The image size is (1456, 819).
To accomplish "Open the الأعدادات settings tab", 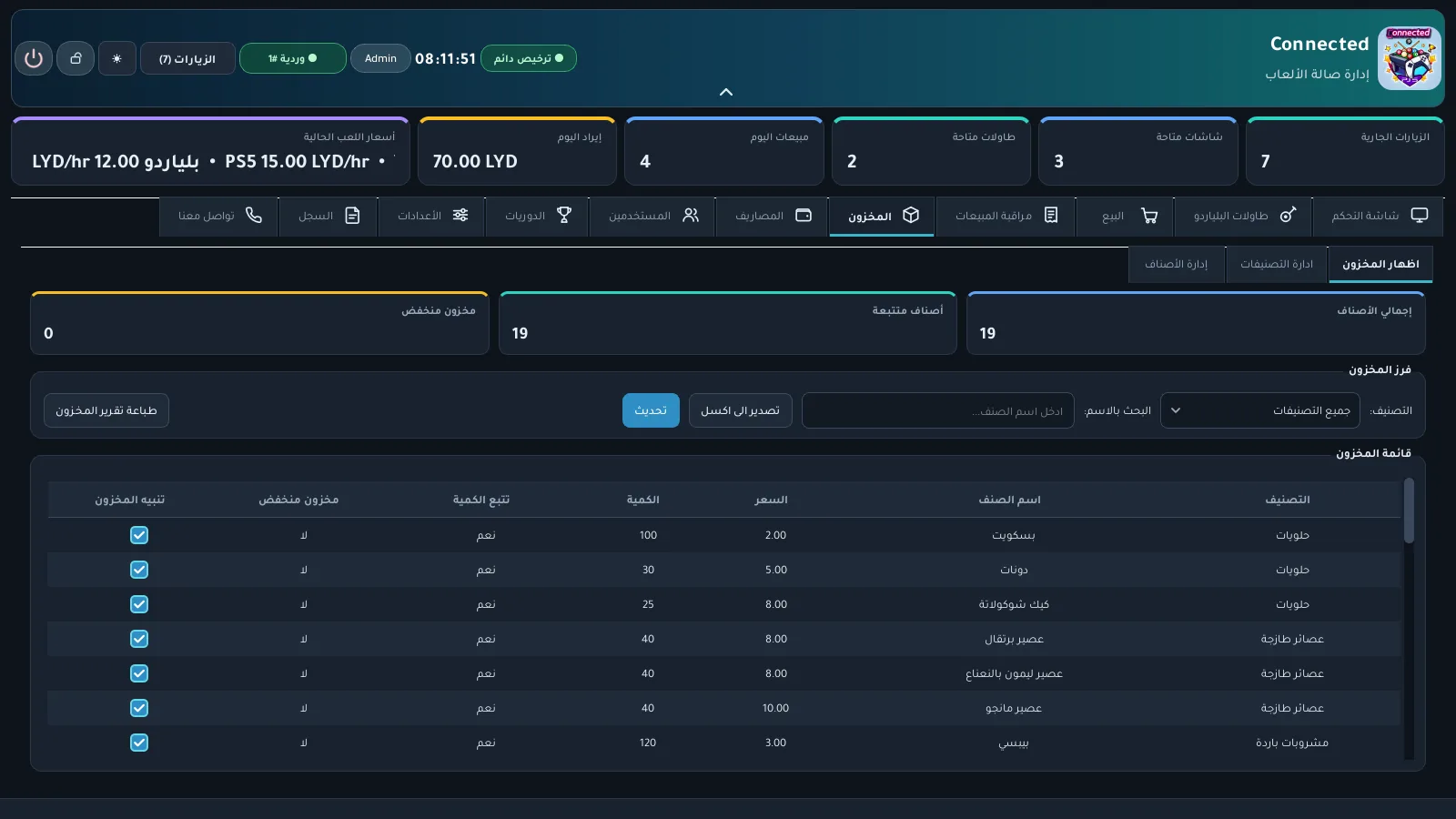I will point(432,216).
